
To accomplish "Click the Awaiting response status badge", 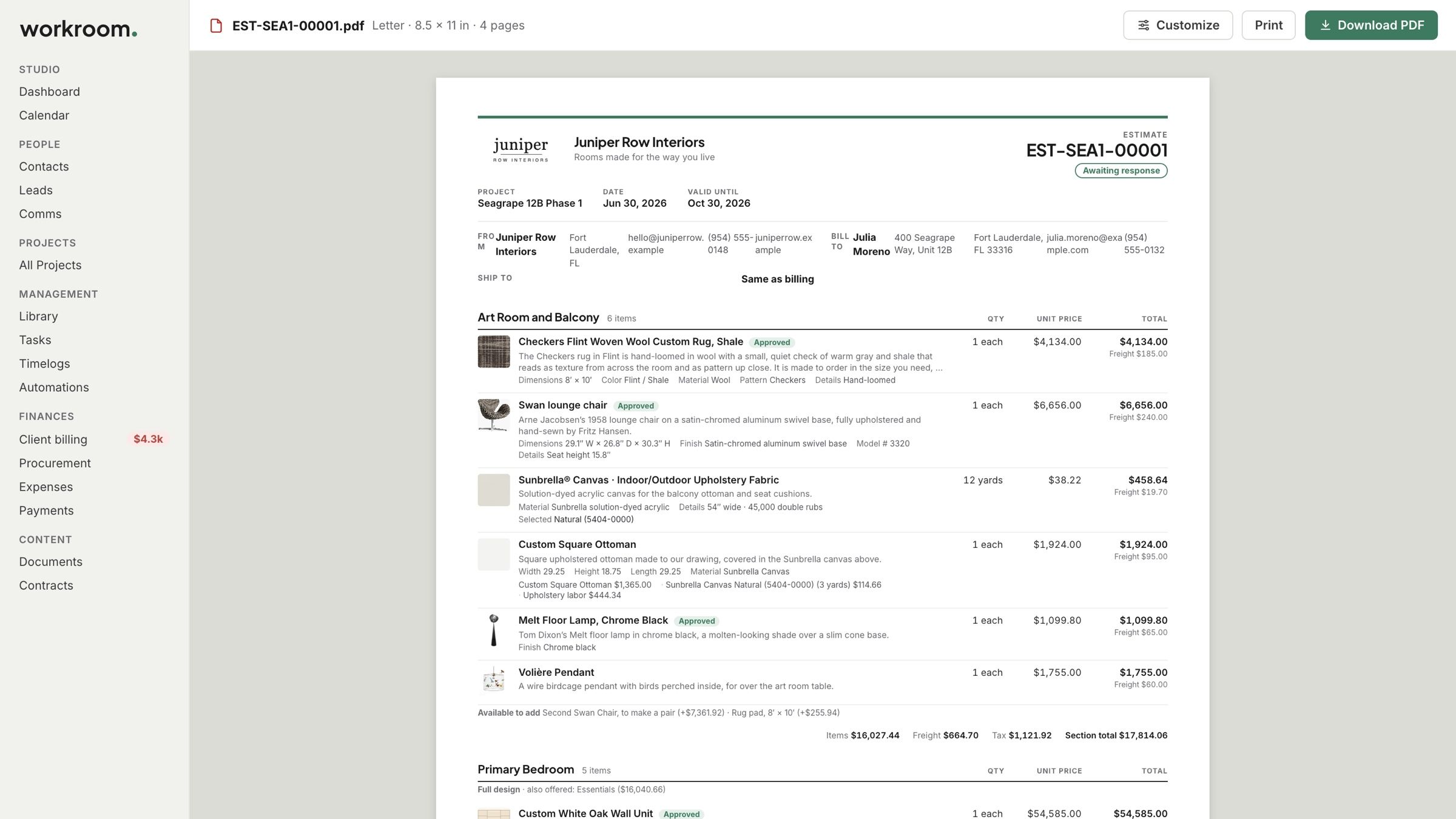I will pos(1121,170).
